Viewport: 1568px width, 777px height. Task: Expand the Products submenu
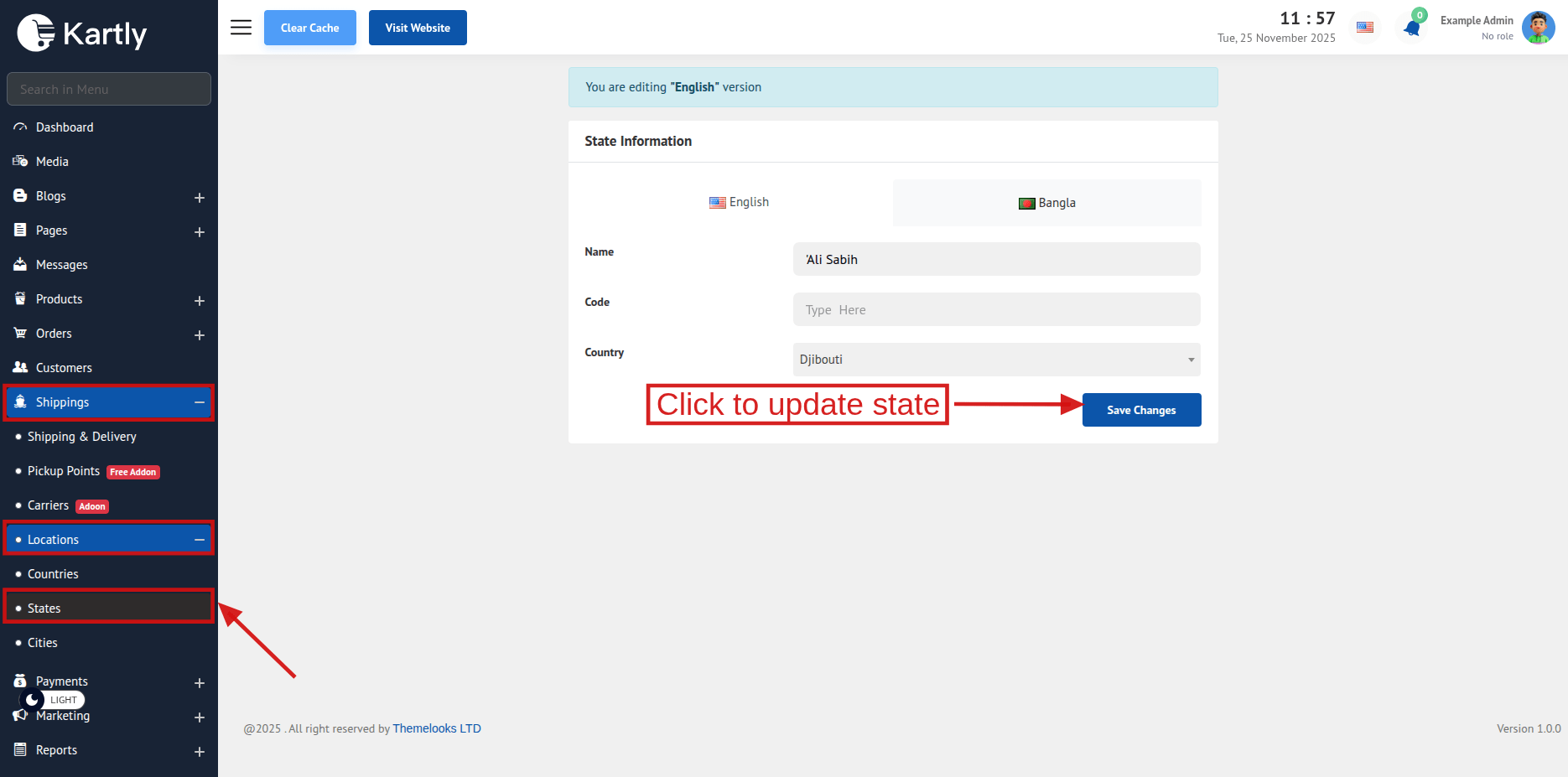click(x=200, y=301)
